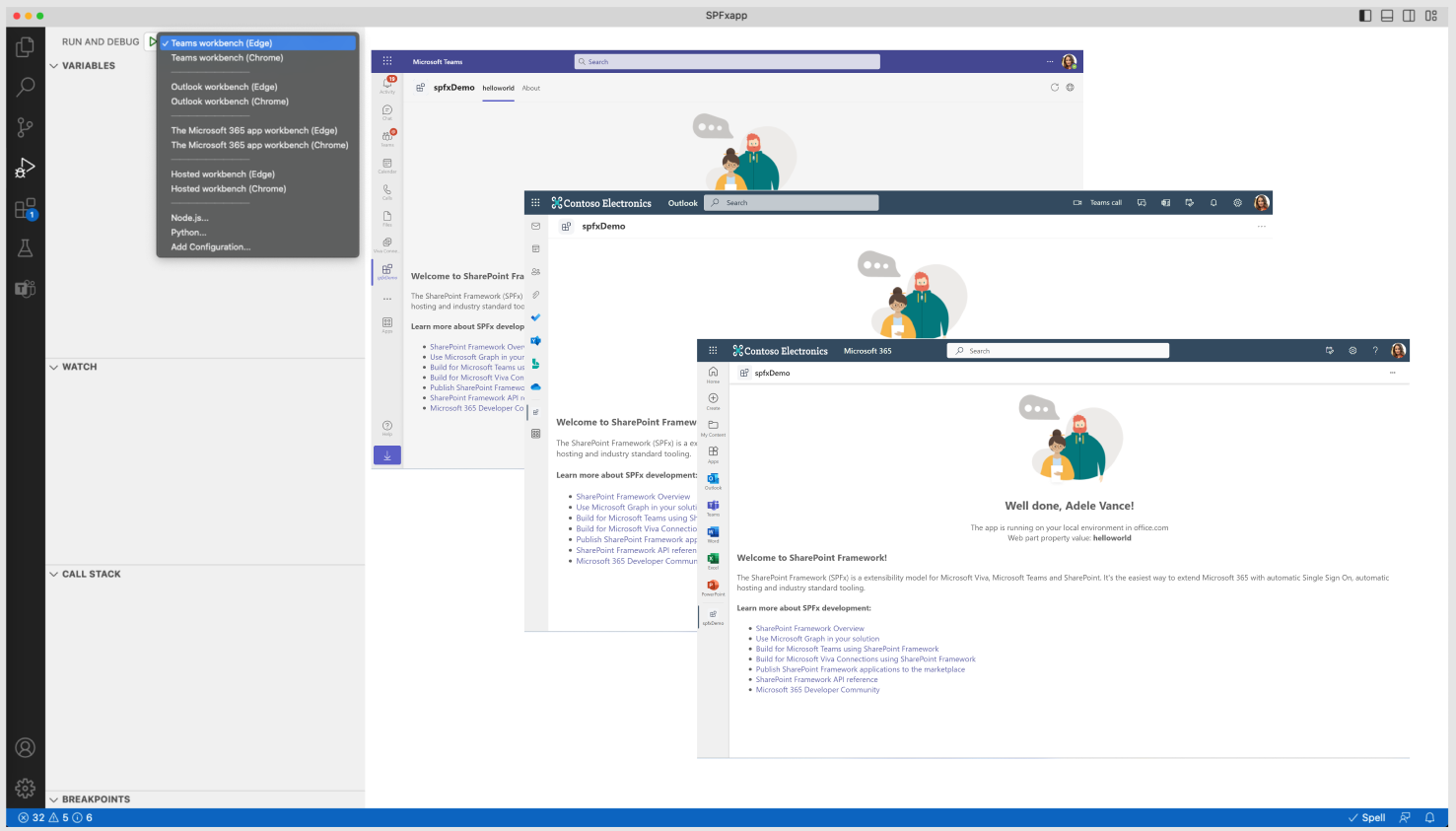The height and width of the screenshot is (831, 1456).
Task: Switch to the About tab in Teams
Action: [531, 88]
